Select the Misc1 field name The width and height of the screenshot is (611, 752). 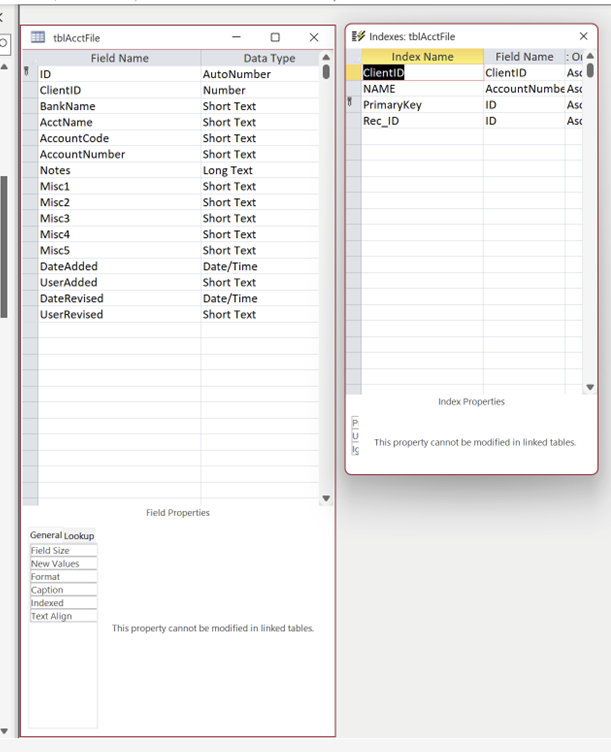click(x=119, y=186)
